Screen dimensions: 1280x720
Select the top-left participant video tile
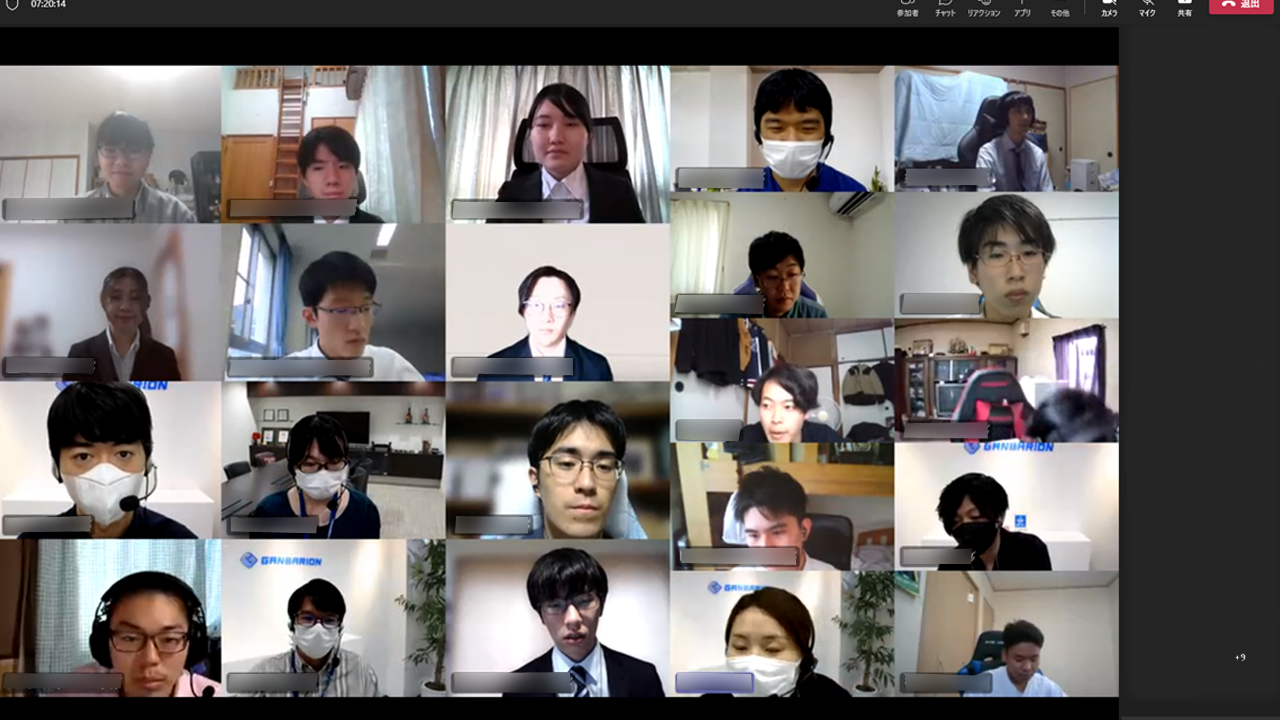110,144
